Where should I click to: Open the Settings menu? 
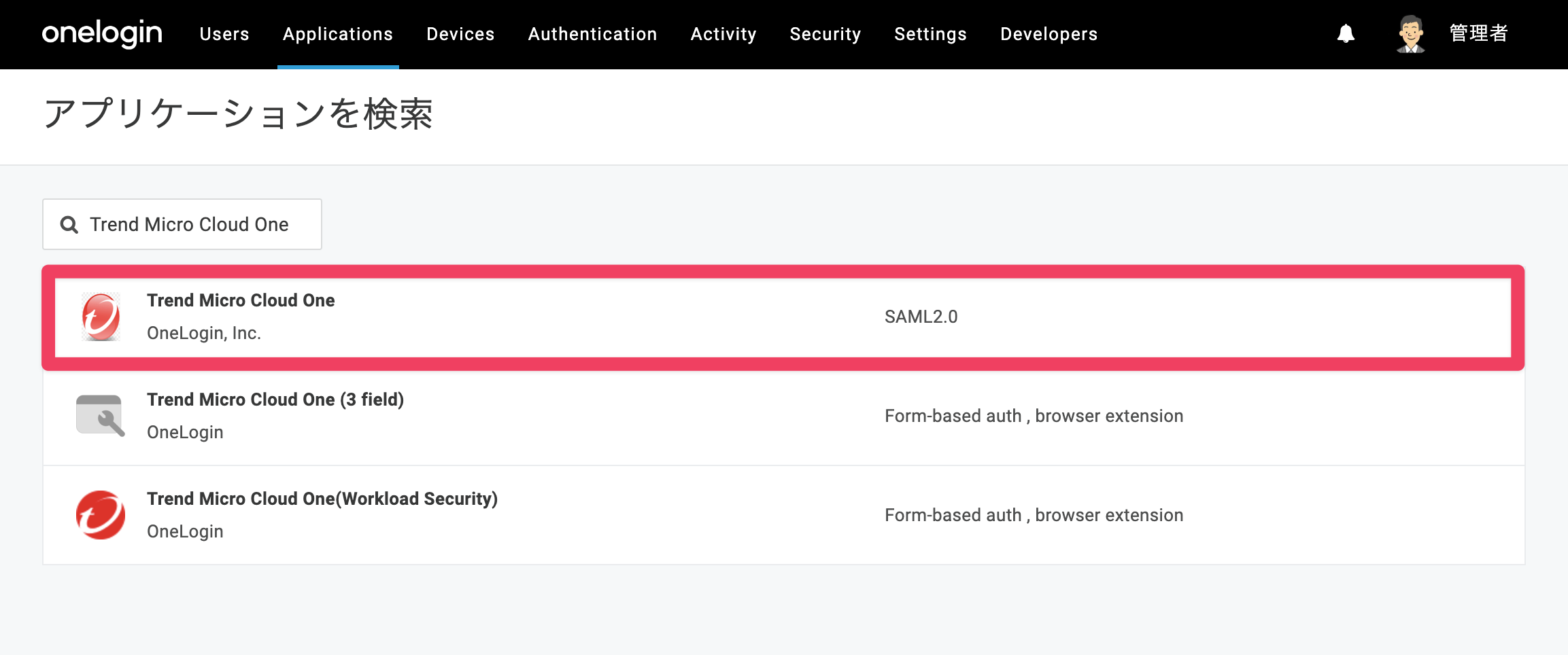[930, 34]
